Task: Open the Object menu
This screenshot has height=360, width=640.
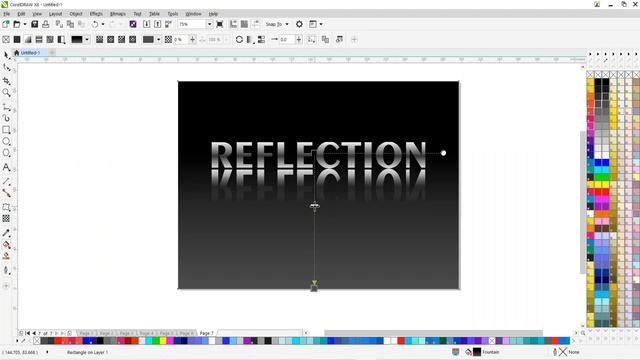Action: point(76,14)
